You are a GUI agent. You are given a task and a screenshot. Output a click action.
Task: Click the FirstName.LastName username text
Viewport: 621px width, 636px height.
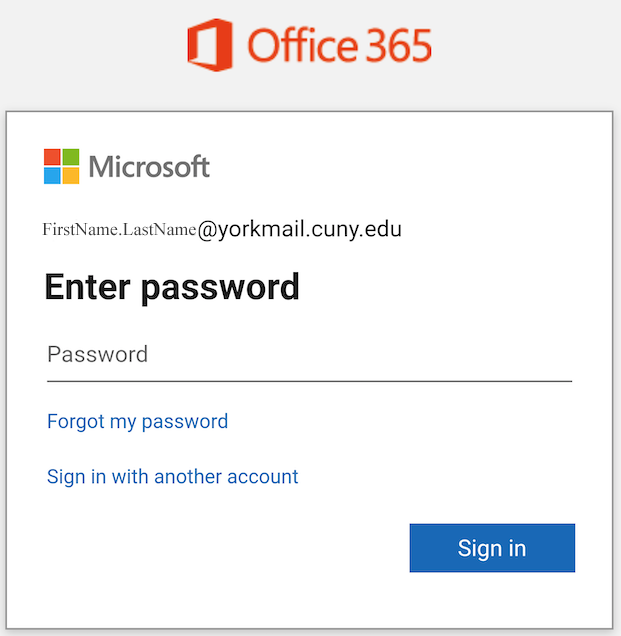point(120,230)
